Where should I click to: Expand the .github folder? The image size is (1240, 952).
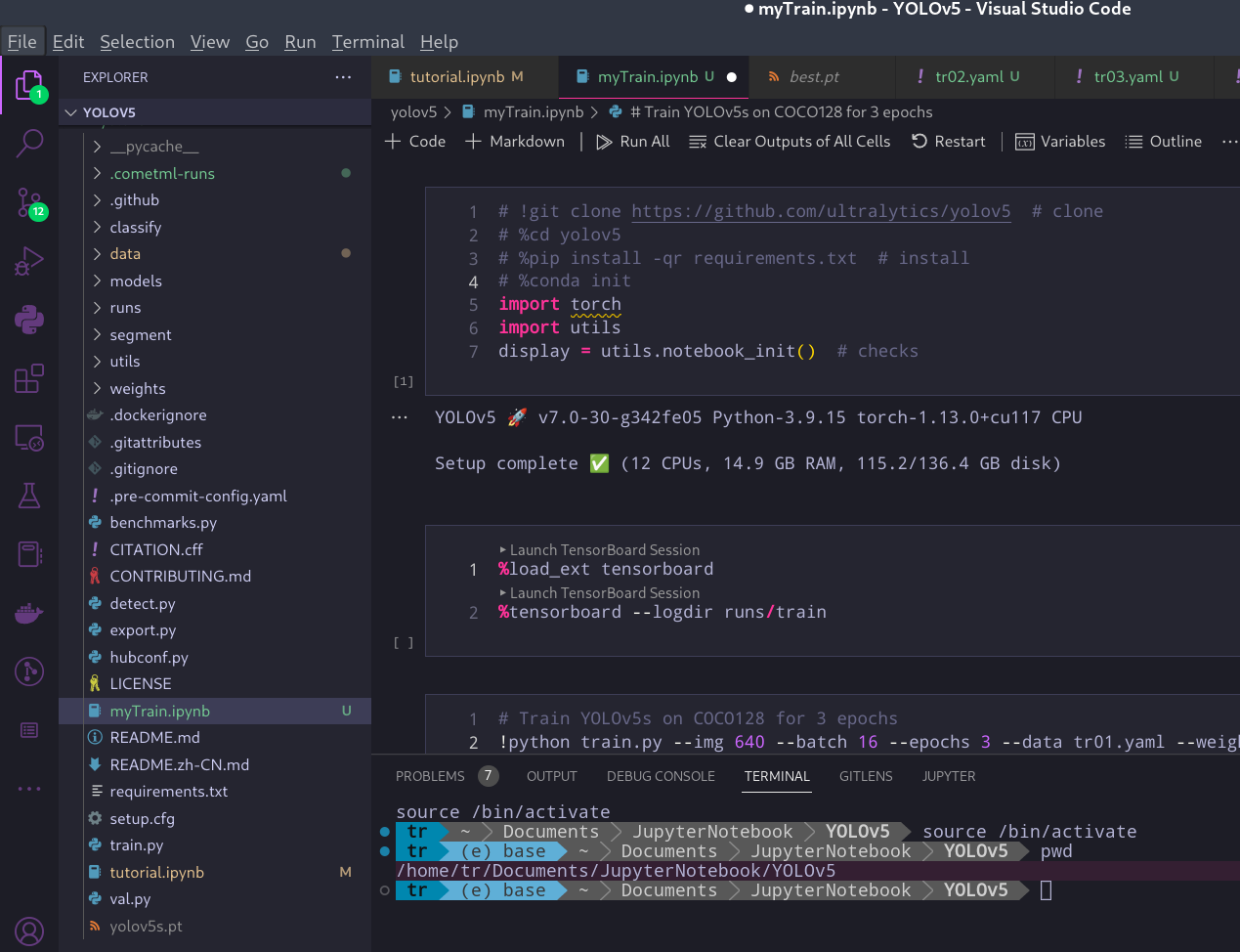click(x=215, y=200)
